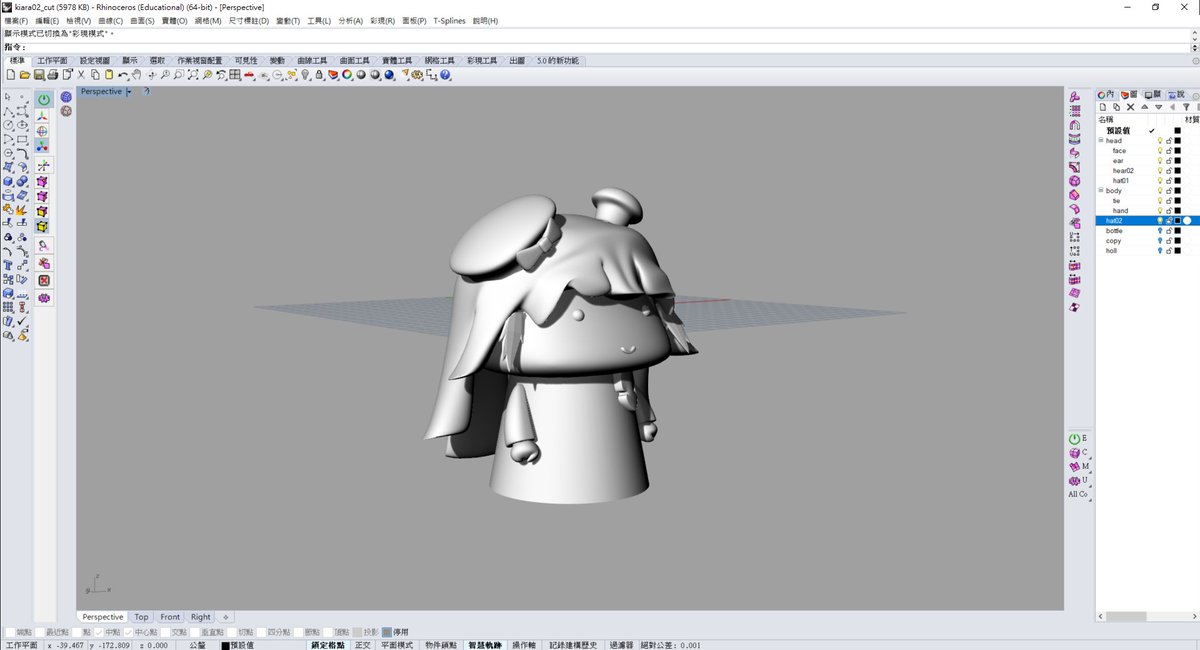Toggle 正交 in the status bar
The width and height of the screenshot is (1200, 650).
[362, 645]
